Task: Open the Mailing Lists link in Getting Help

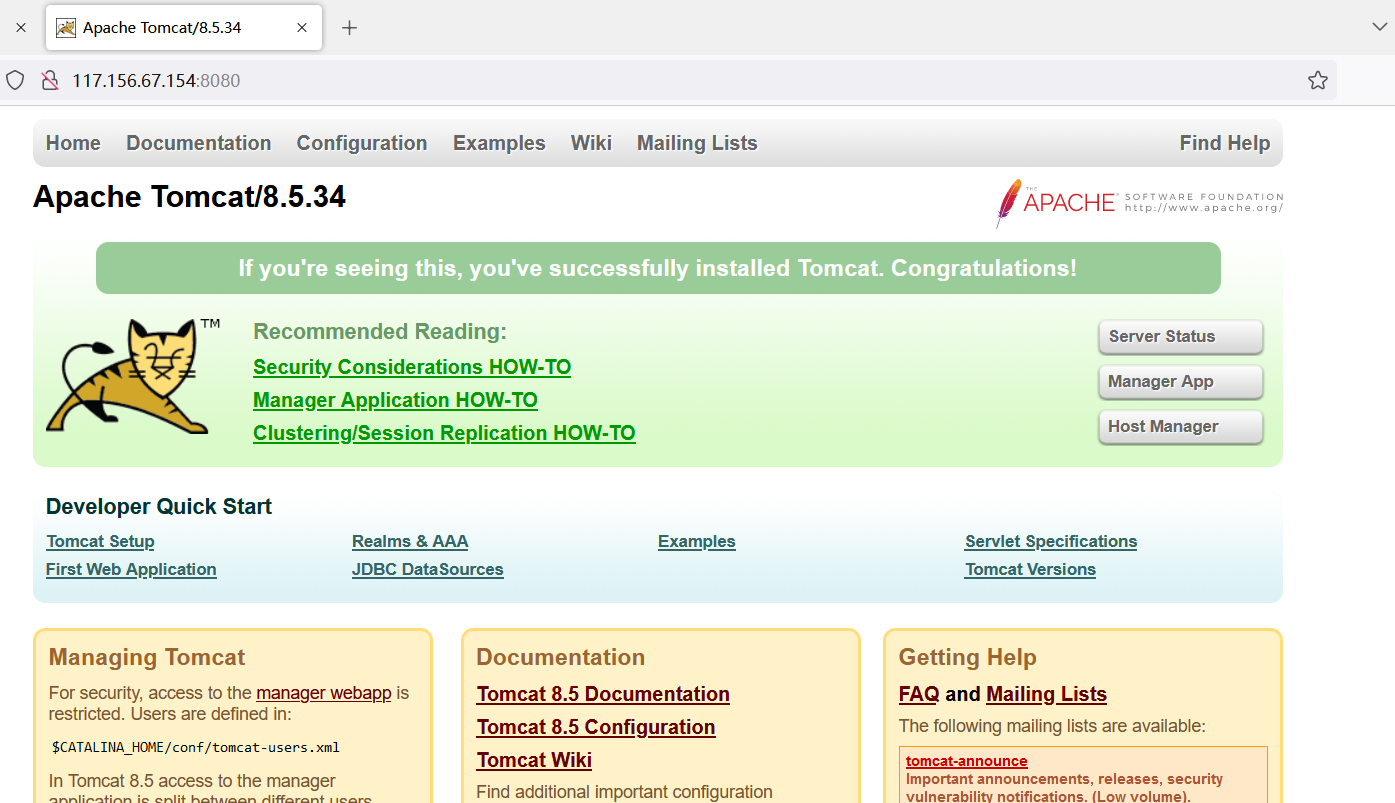Action: 1046,694
